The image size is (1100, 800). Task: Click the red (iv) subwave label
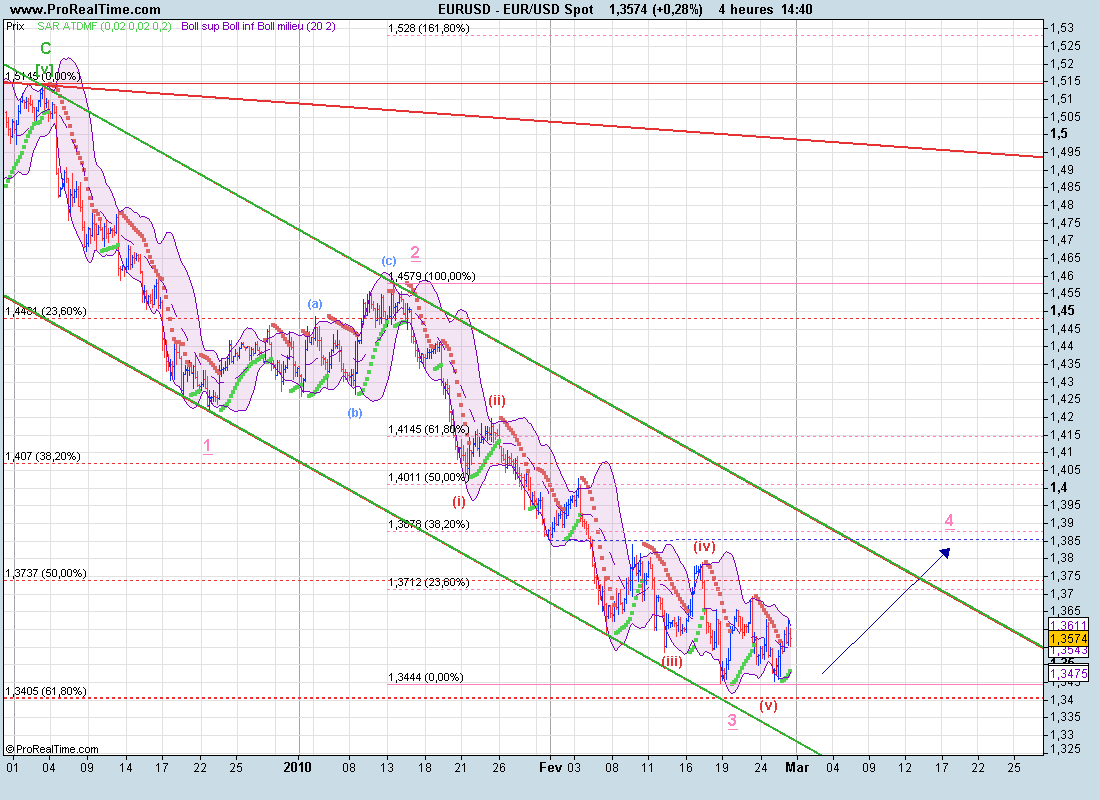click(704, 546)
